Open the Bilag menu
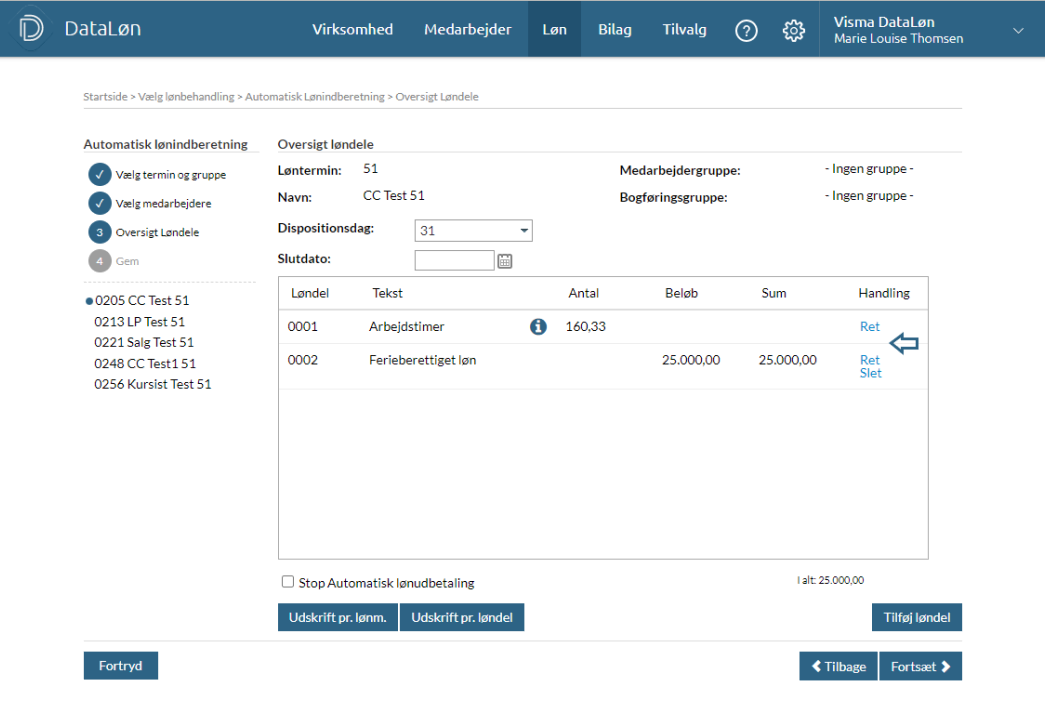Image resolution: width=1045 pixels, height=711 pixels. click(x=614, y=29)
